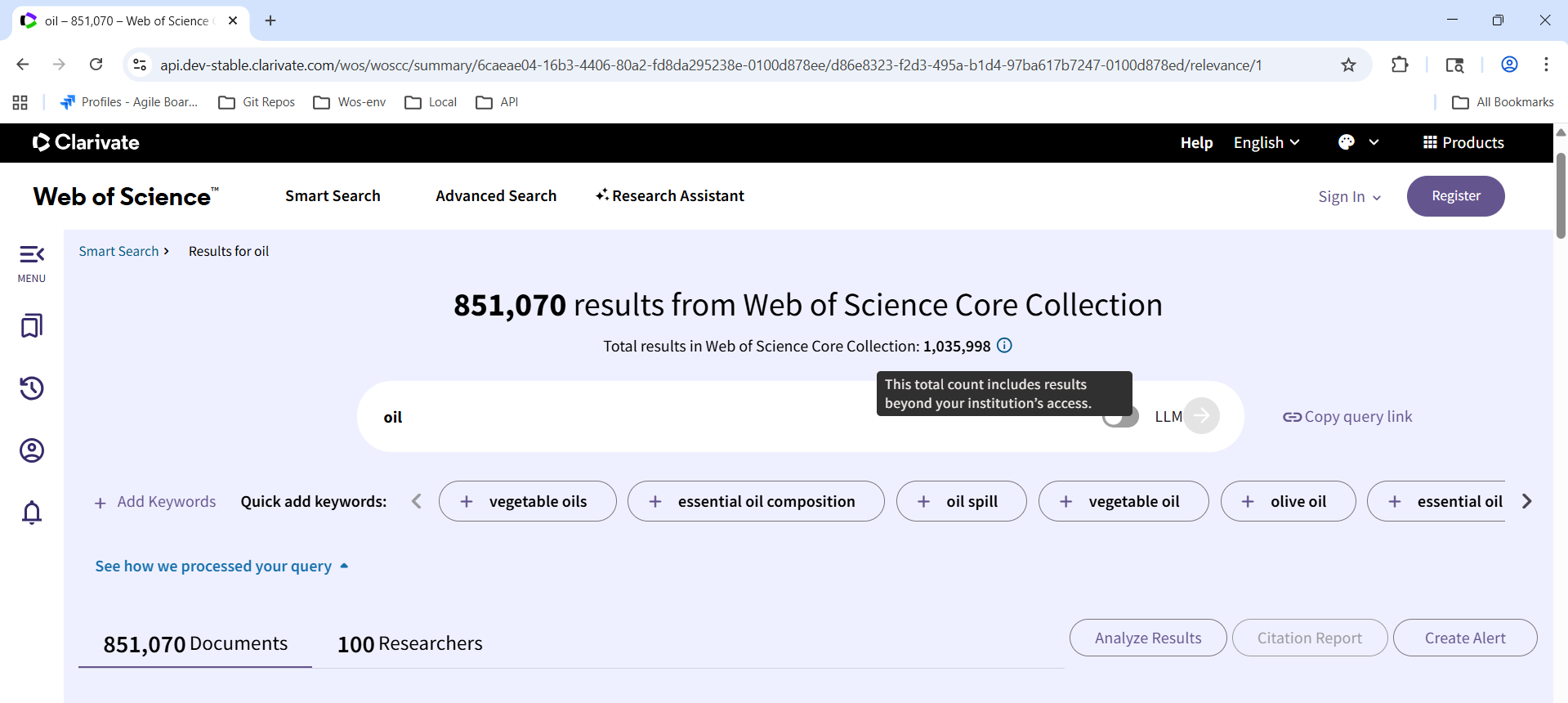Image resolution: width=1568 pixels, height=703 pixels.
Task: Close the oil – Web of Science tab
Action: click(233, 20)
